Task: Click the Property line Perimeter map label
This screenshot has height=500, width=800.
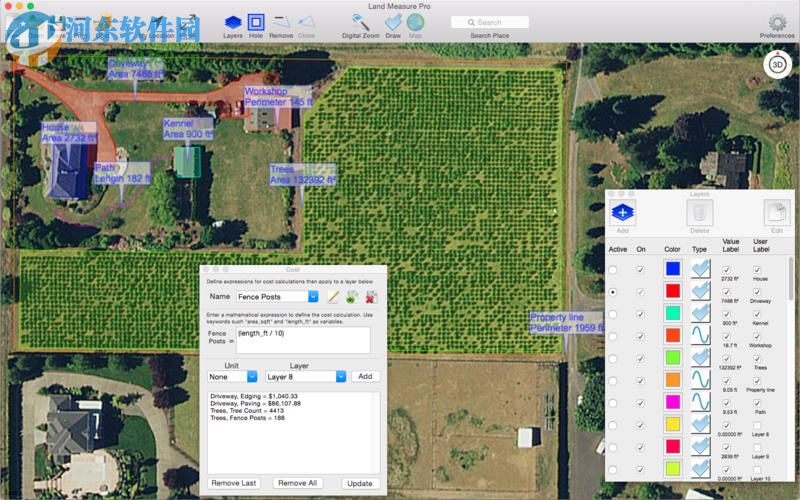Action: click(566, 322)
